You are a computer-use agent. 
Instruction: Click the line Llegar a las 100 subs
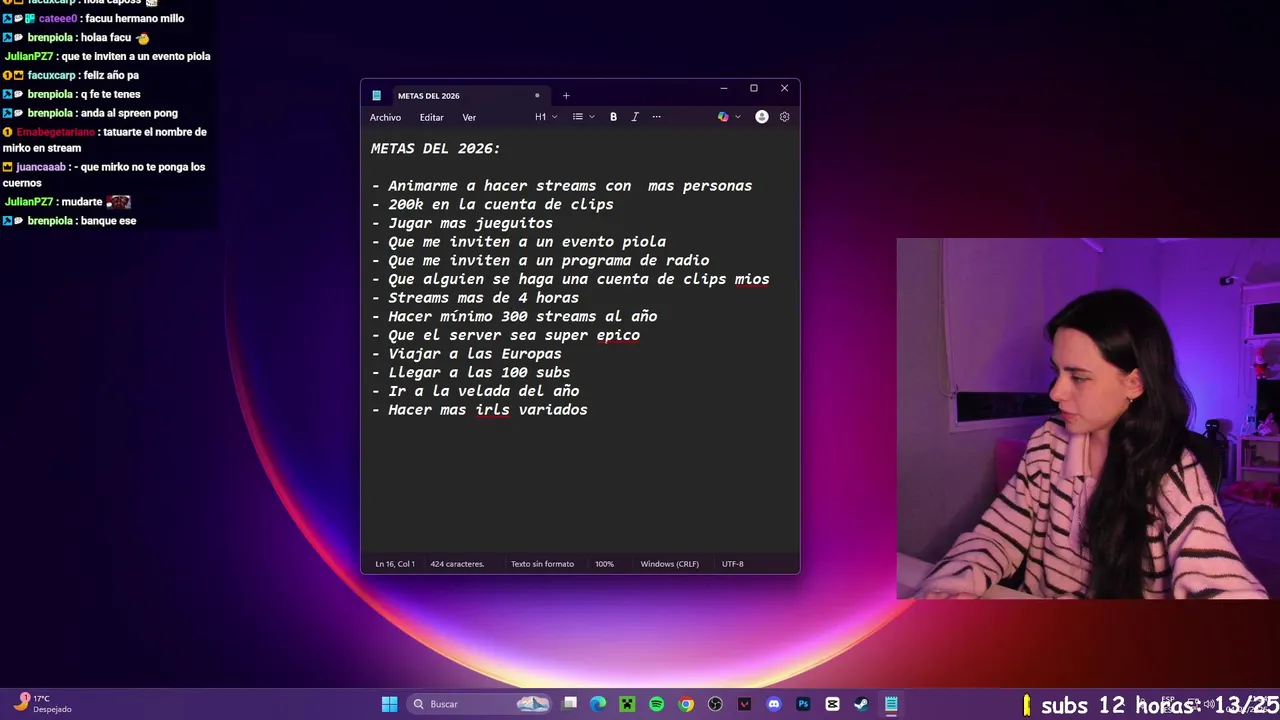pyautogui.click(x=471, y=372)
